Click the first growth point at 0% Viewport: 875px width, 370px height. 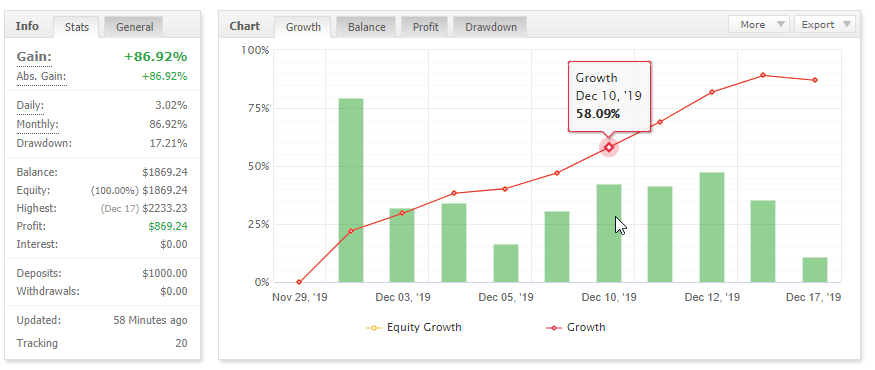point(299,282)
